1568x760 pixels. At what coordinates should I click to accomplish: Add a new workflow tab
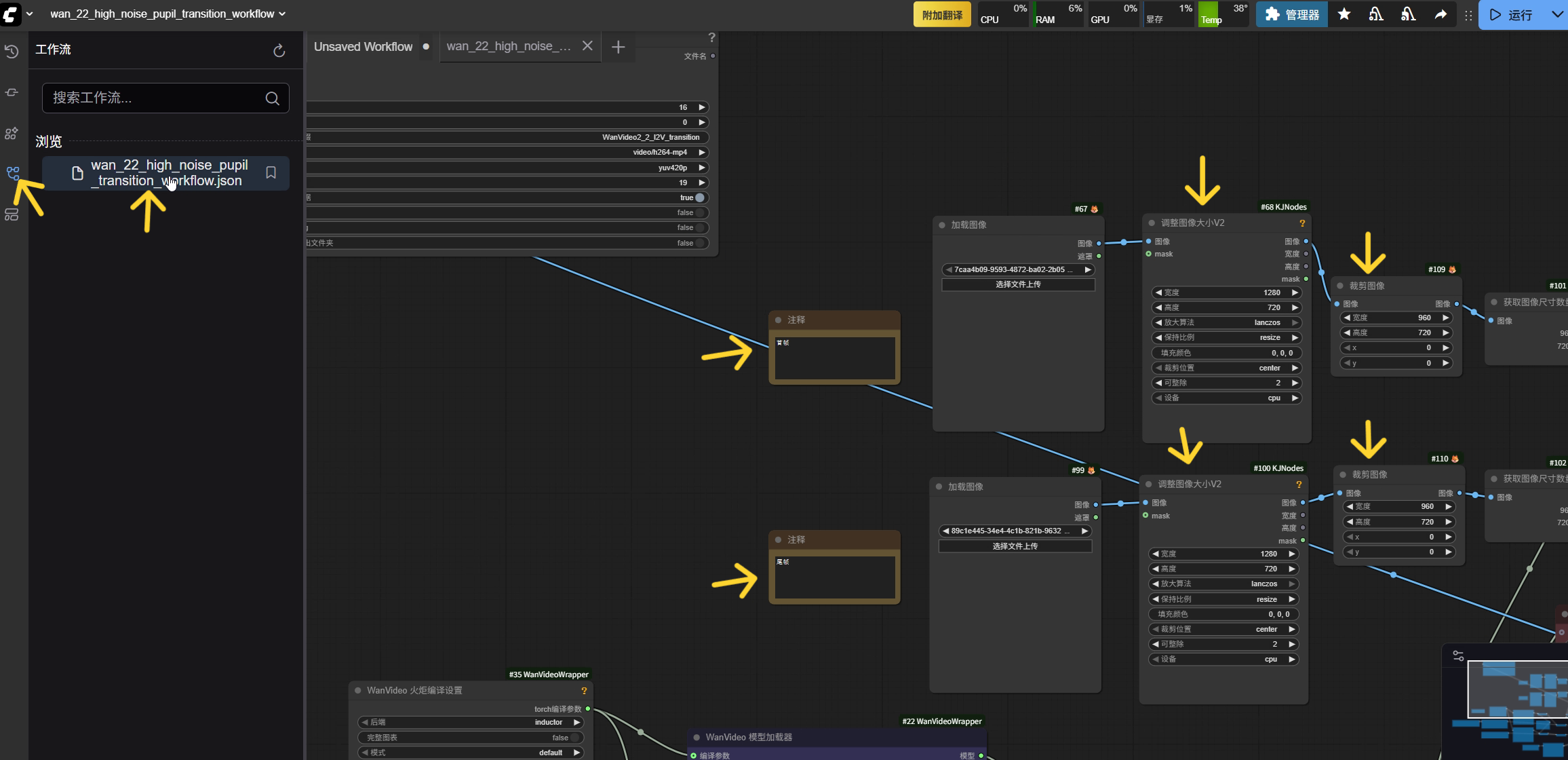[618, 47]
